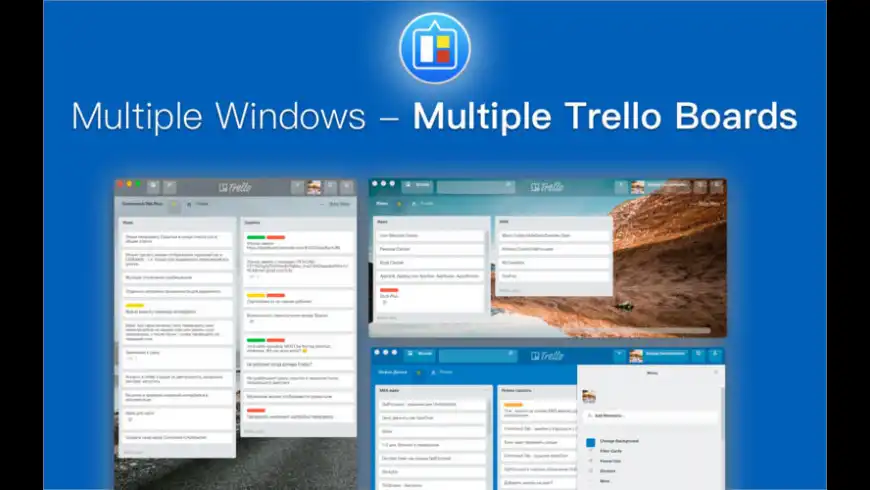The image size is (870, 490).
Task: Click the board title in gray left window
Action: click(x=143, y=204)
